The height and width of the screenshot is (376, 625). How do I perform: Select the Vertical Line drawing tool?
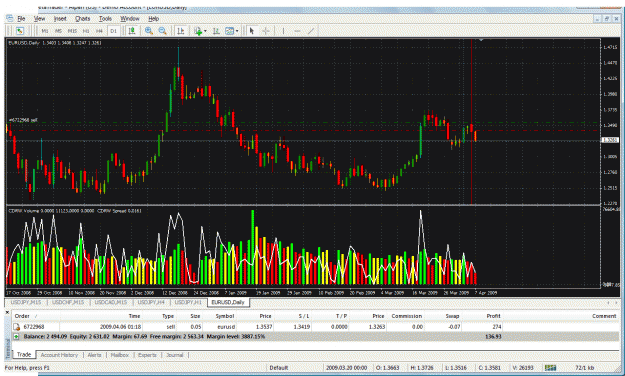coord(283,31)
